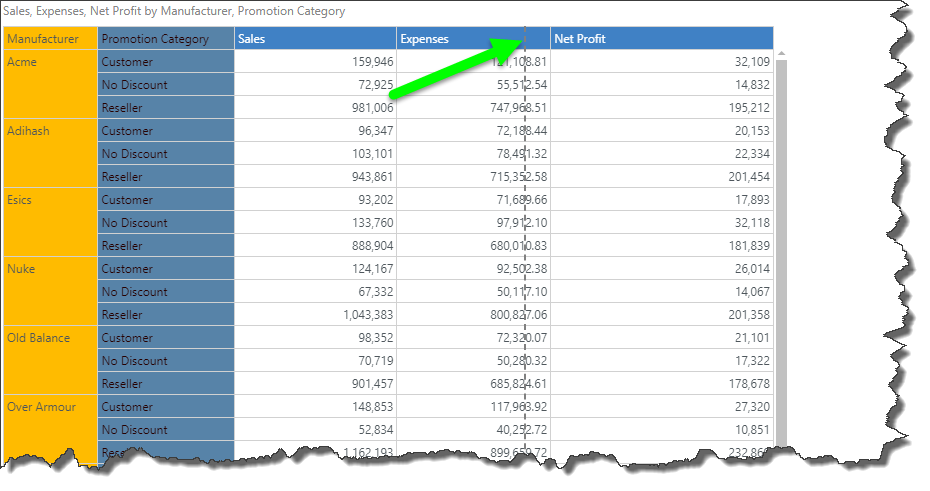Screen dimensions: 930x491
Task: Click the vertical scrollbar track of the table
Action: (x=781, y=250)
